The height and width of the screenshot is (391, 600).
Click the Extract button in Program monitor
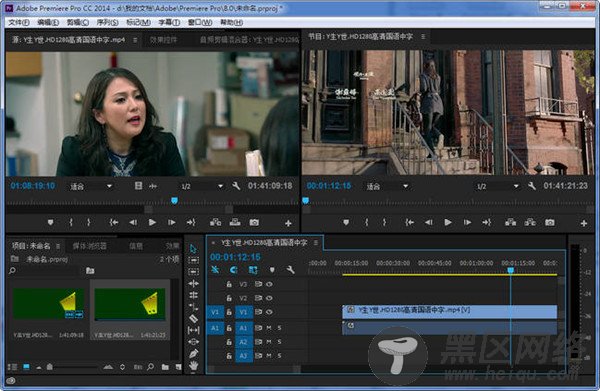coord(530,222)
